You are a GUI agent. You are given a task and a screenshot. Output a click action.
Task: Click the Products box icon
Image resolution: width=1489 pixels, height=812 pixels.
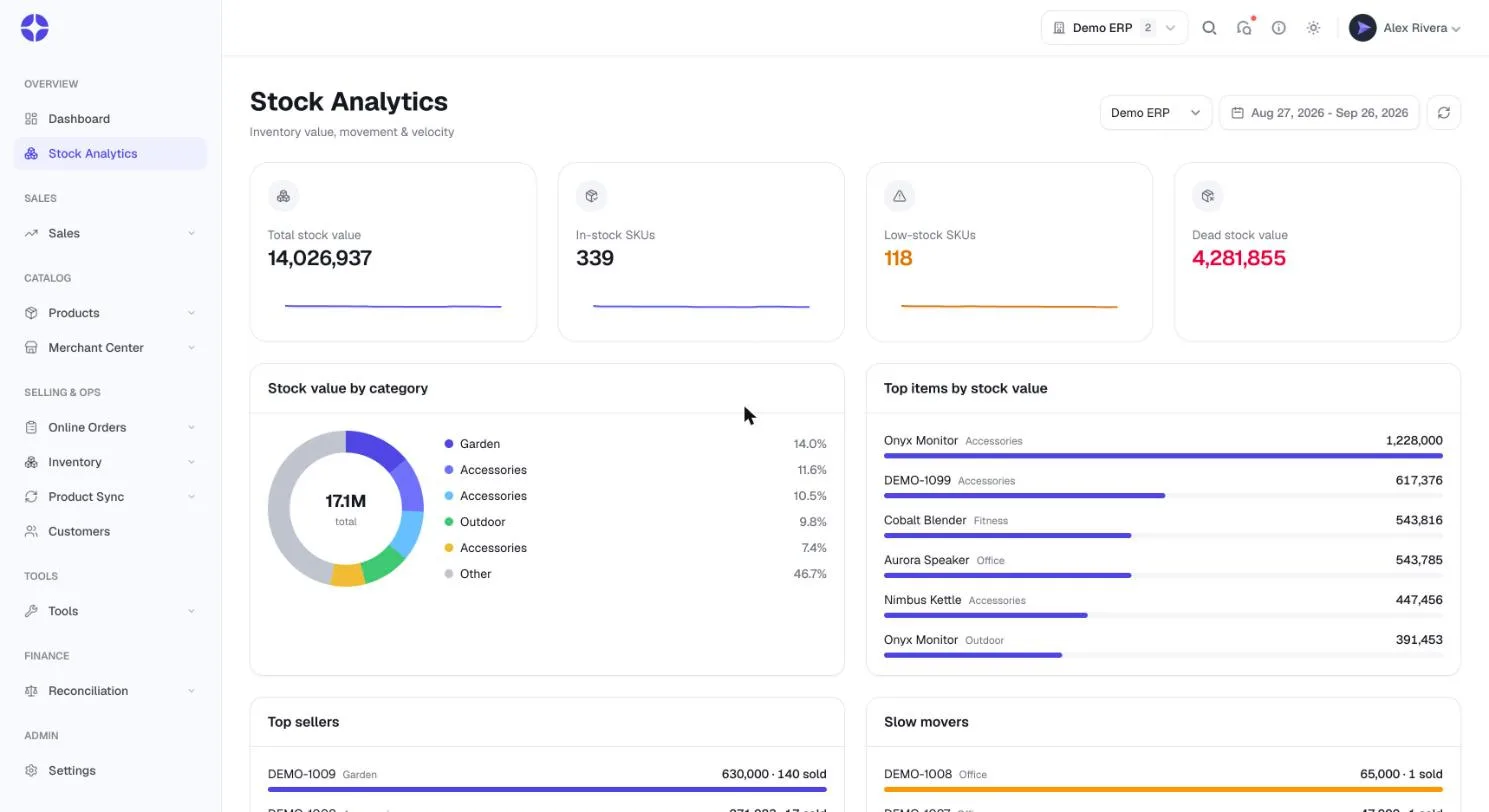click(31, 313)
